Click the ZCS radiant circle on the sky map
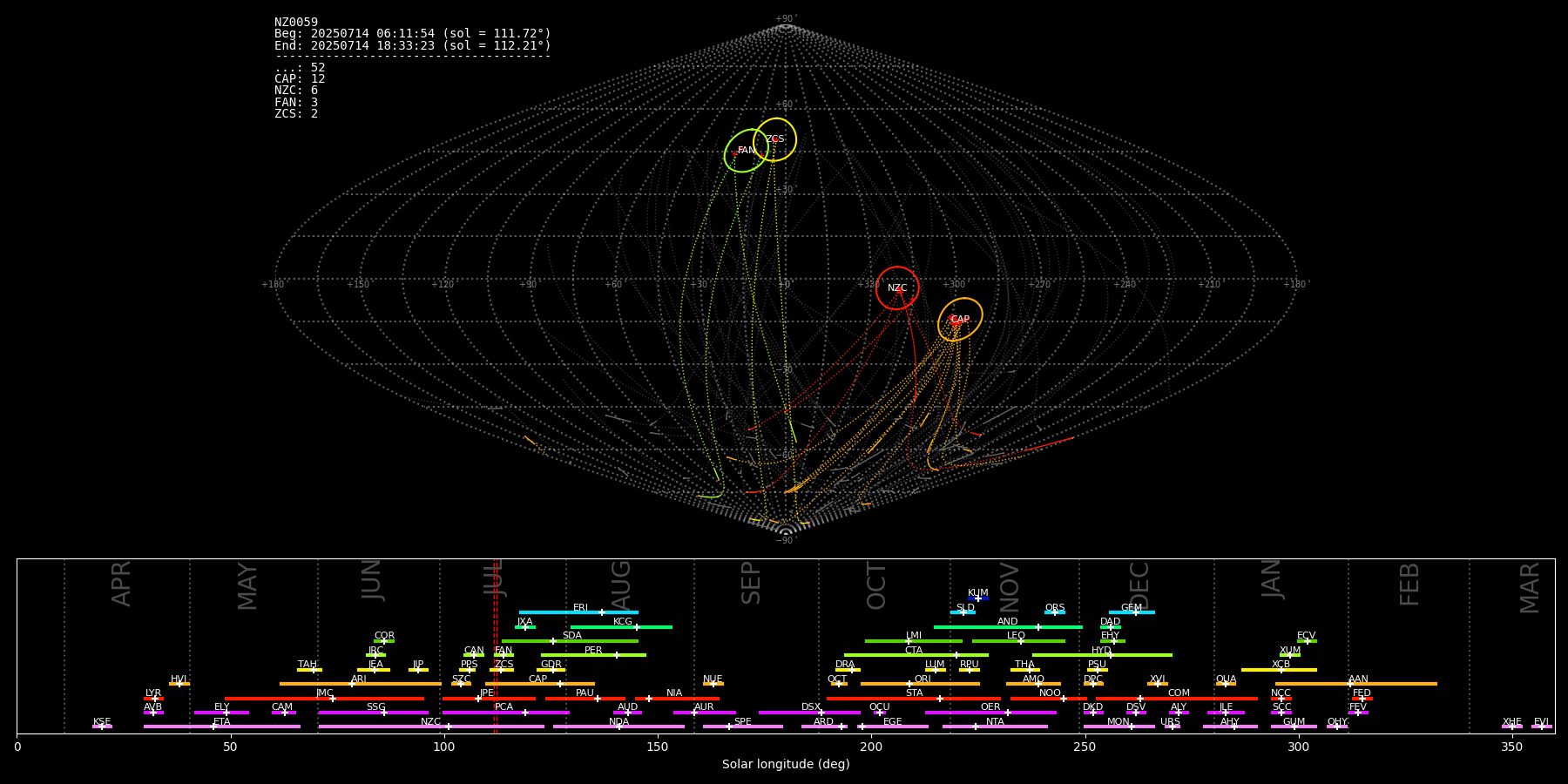 coord(774,139)
